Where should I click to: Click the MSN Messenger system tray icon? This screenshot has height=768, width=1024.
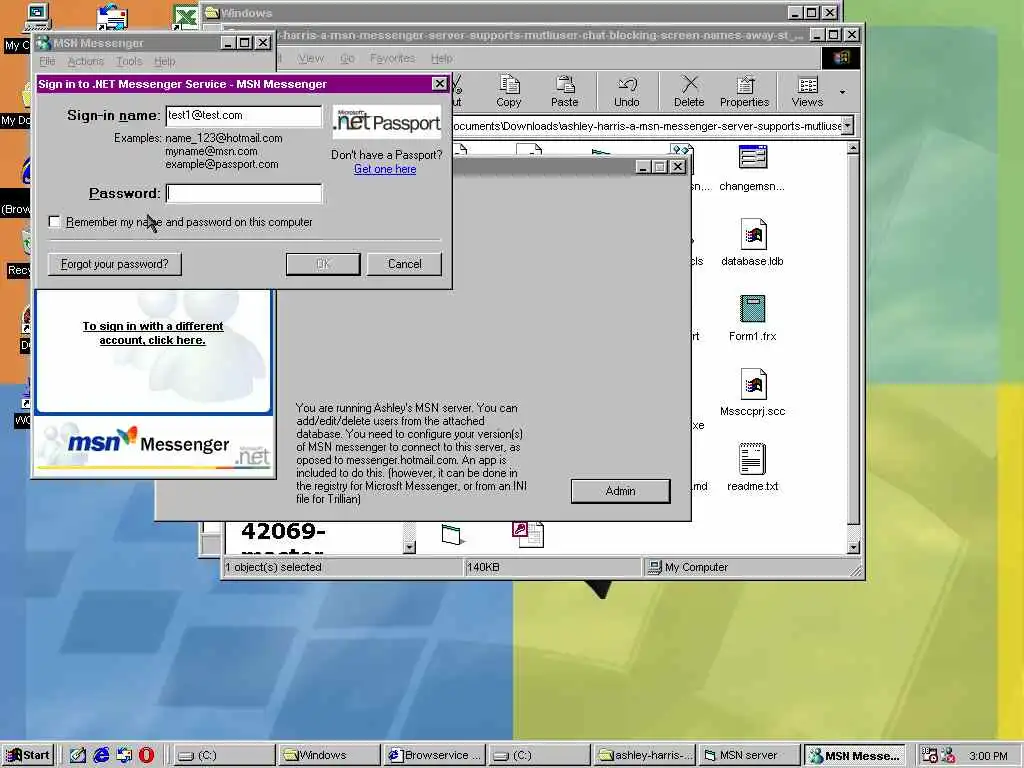click(x=947, y=756)
